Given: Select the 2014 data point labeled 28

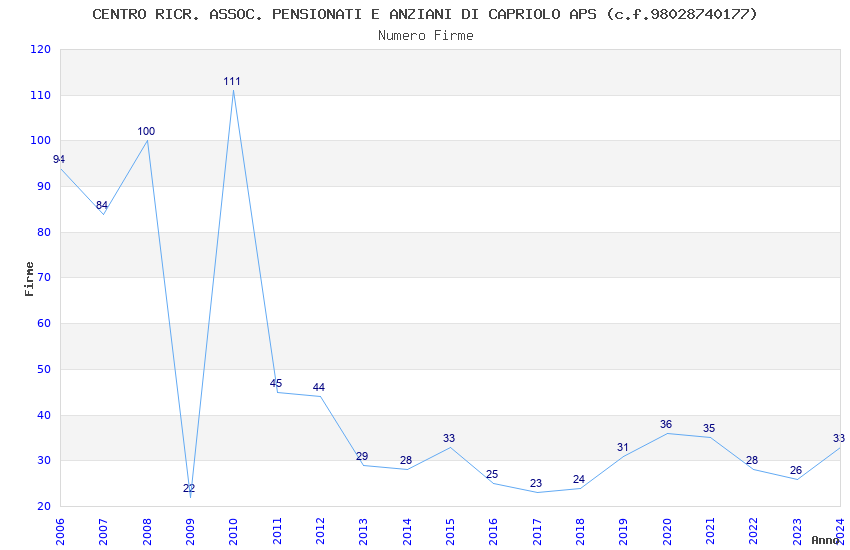Looking at the screenshot, I should pos(406,461).
